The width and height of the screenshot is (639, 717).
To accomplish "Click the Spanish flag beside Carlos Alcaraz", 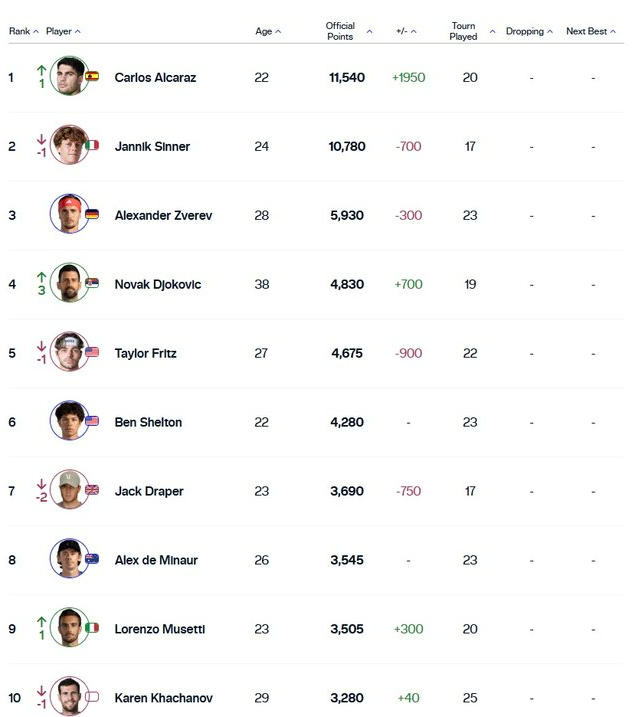I will click(92, 76).
